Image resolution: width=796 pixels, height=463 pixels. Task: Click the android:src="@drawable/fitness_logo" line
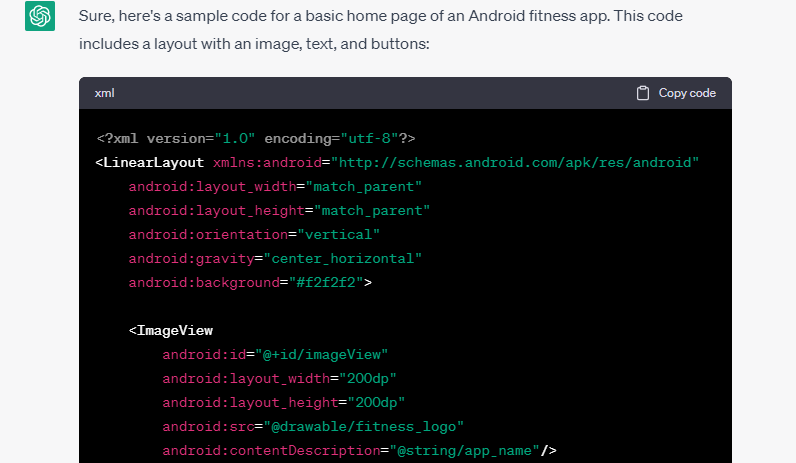tap(313, 426)
